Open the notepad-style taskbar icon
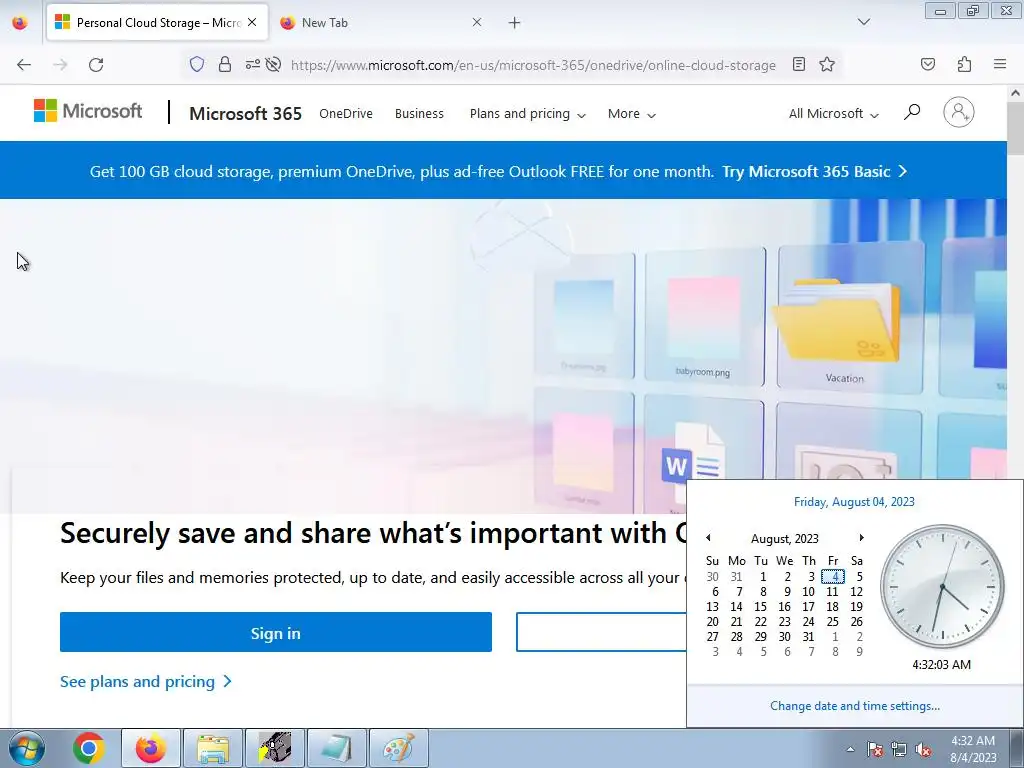The height and width of the screenshot is (768, 1024). [x=337, y=748]
